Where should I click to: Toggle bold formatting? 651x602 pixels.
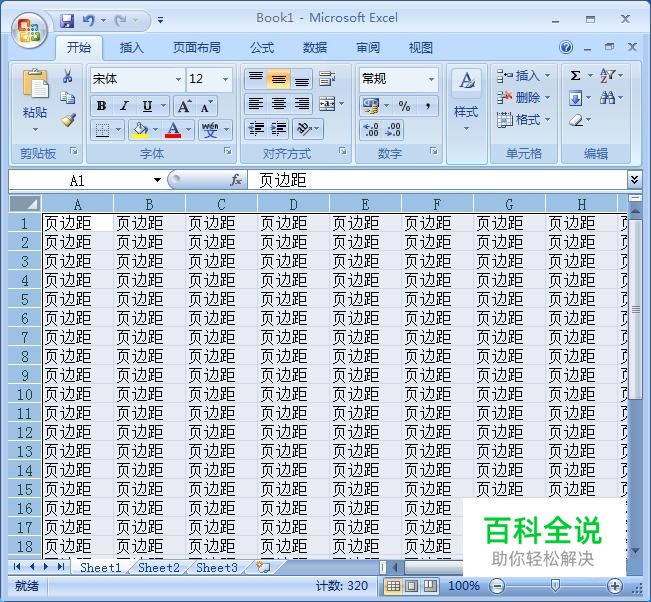pyautogui.click(x=101, y=106)
